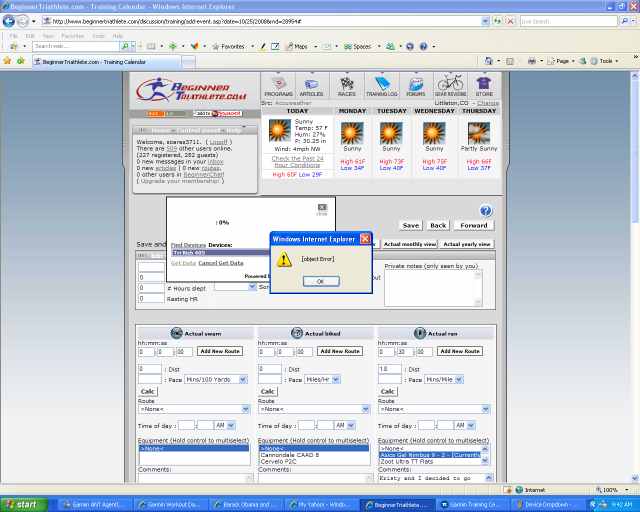Click the Spaces toolbar button

(x=358, y=47)
